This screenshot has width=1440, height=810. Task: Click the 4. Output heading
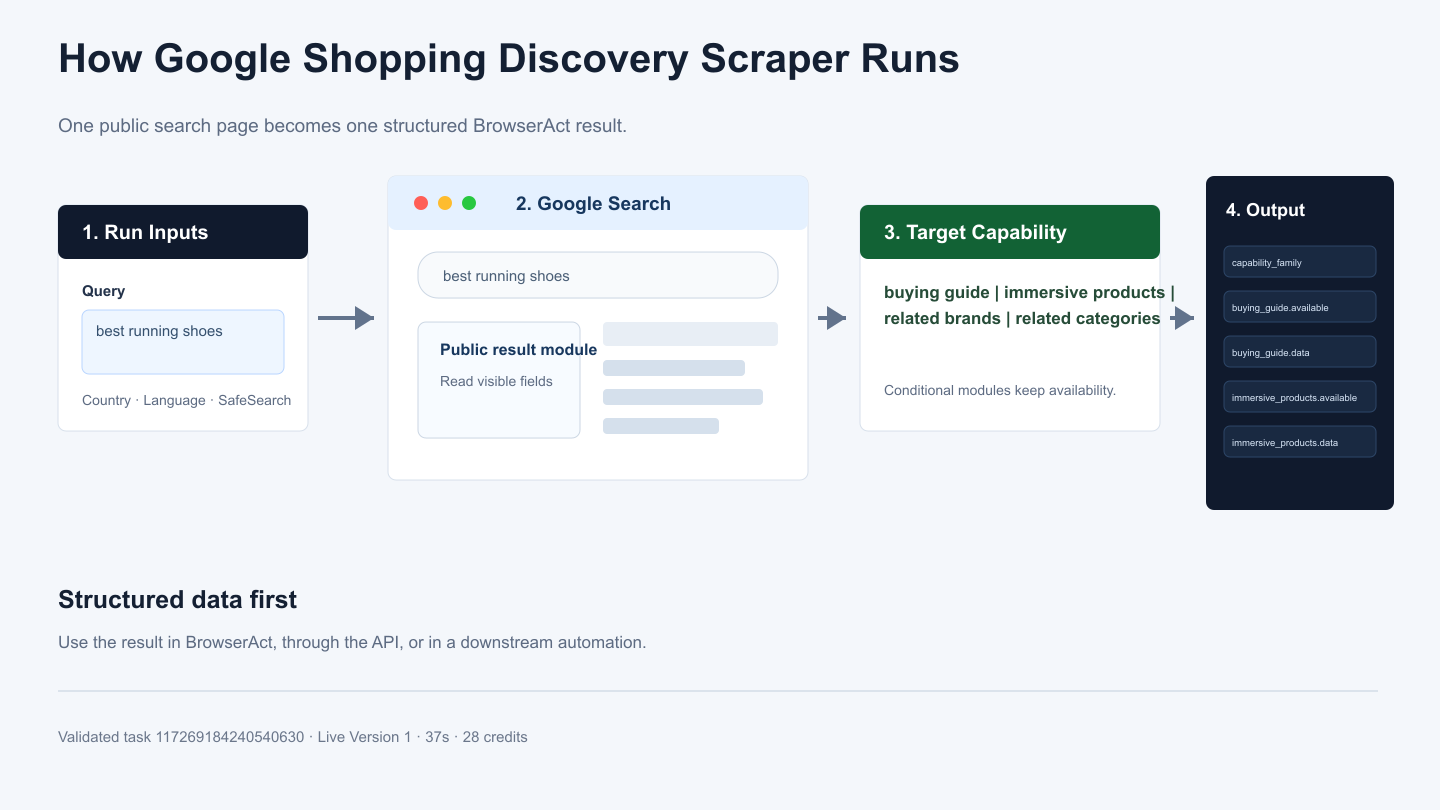coord(1265,210)
